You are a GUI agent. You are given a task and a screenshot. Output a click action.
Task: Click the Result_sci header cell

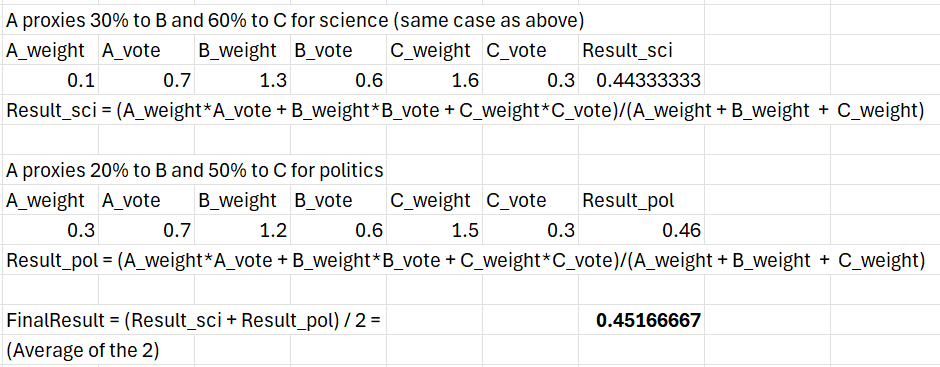[x=641, y=50]
